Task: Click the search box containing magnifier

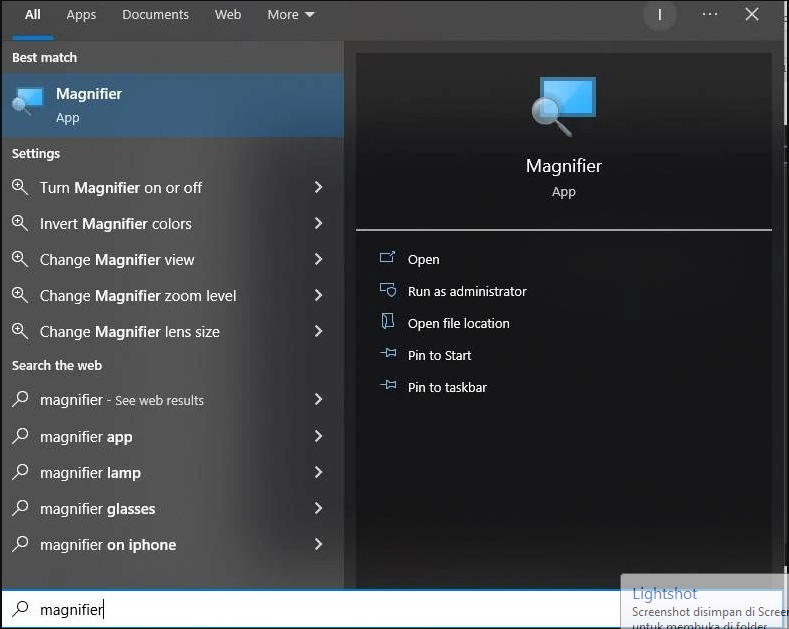Action: tap(311, 609)
